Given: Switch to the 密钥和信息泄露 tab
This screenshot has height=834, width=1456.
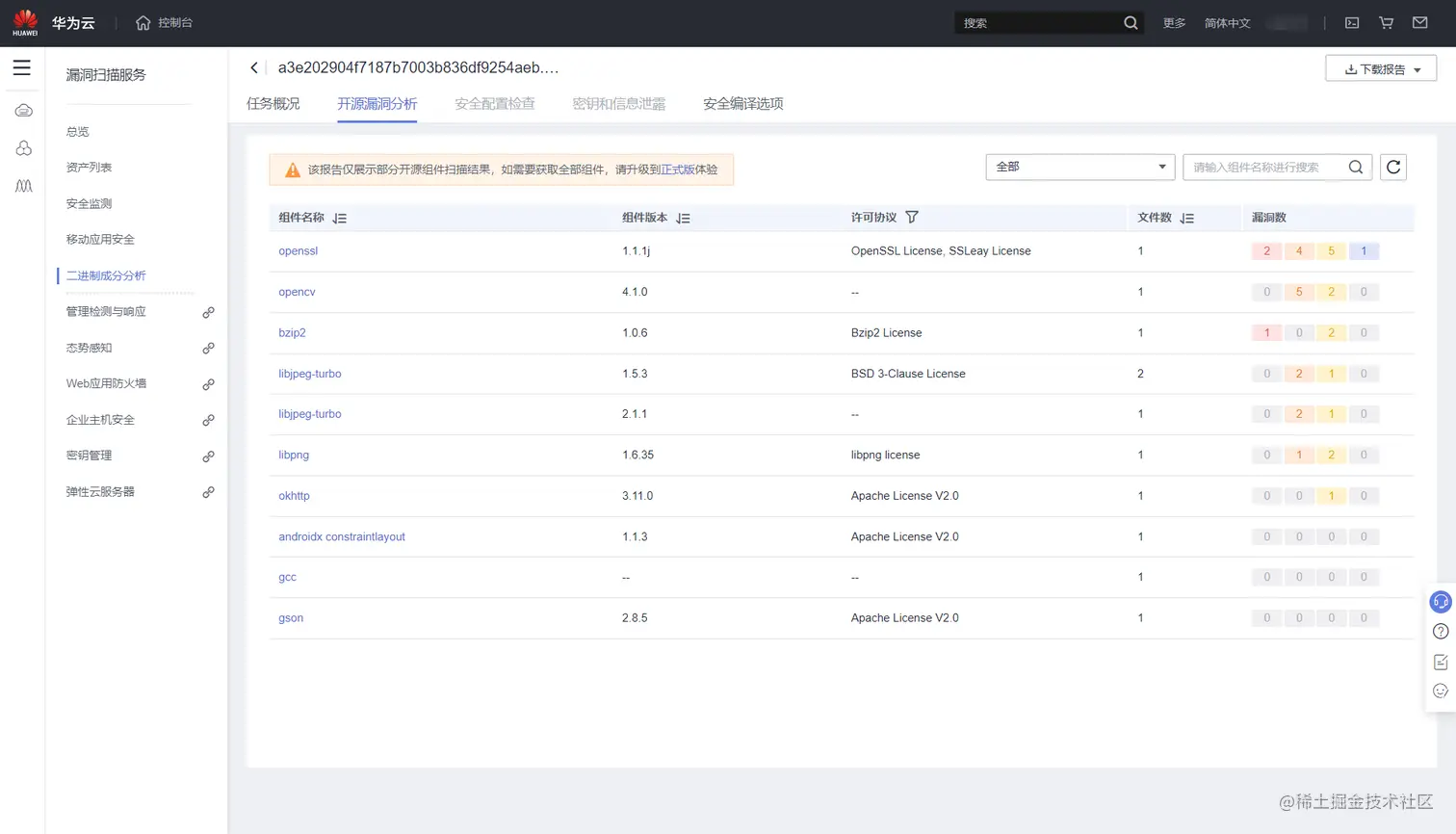Looking at the screenshot, I should coord(618,103).
